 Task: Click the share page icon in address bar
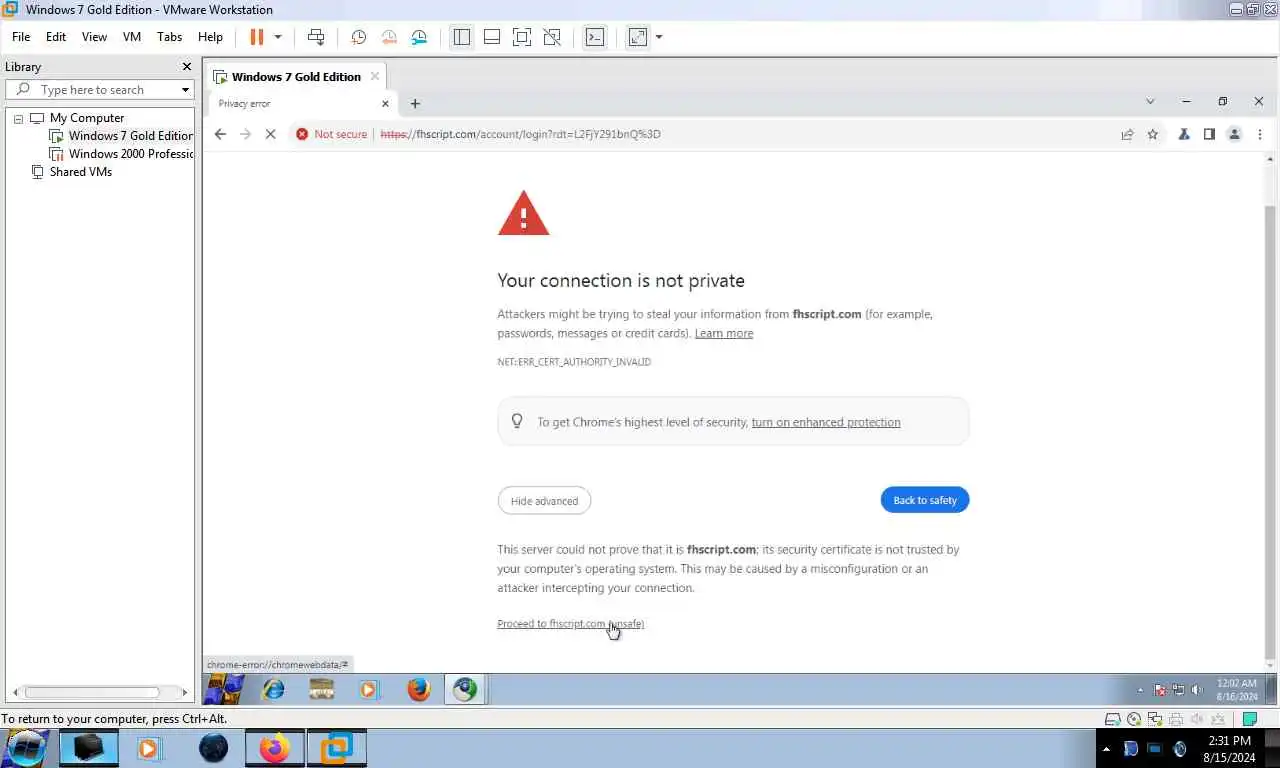(1127, 134)
